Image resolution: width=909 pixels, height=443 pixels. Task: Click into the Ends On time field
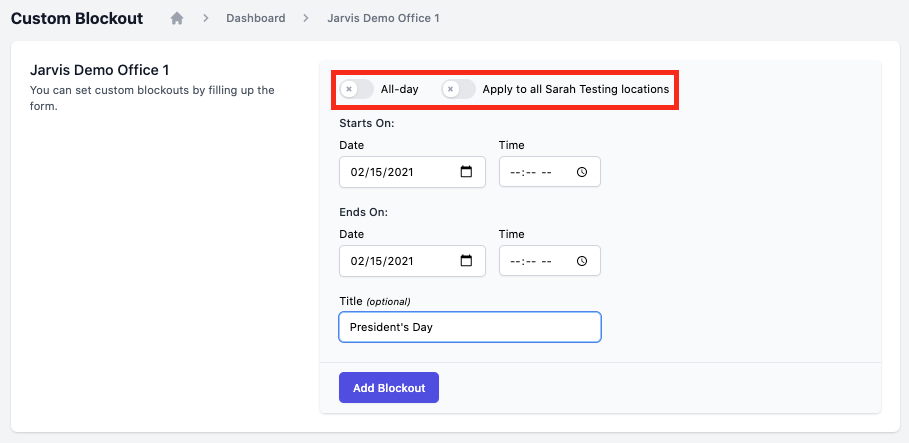[x=550, y=261]
